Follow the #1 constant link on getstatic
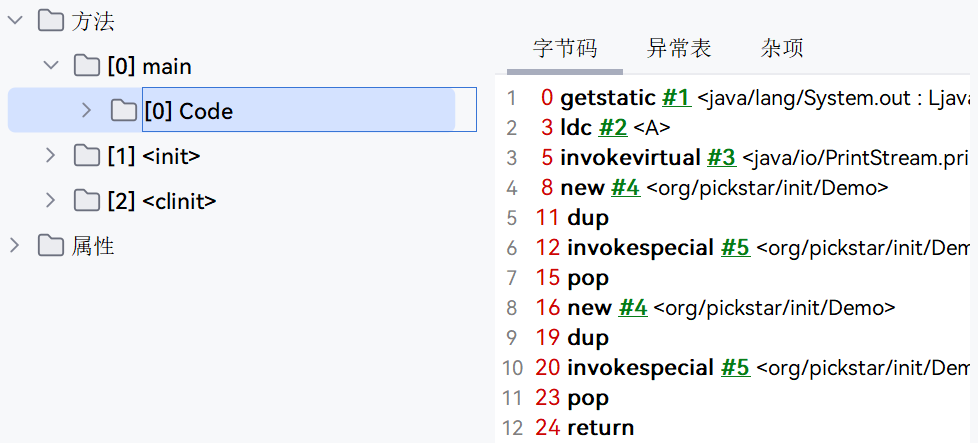This screenshot has width=978, height=443. click(x=676, y=98)
